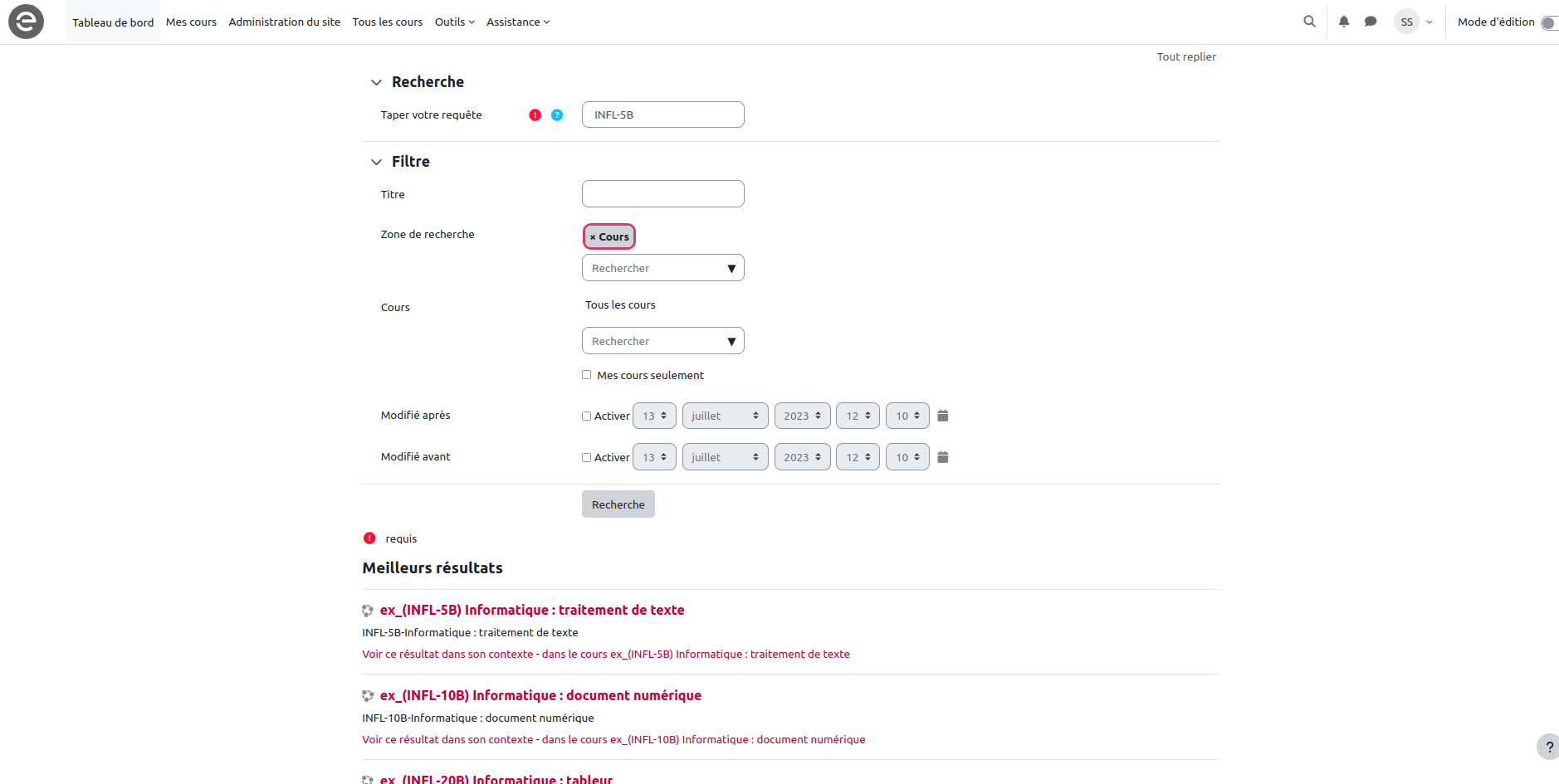
Task: Open the notifications bell
Action: coord(1343,22)
